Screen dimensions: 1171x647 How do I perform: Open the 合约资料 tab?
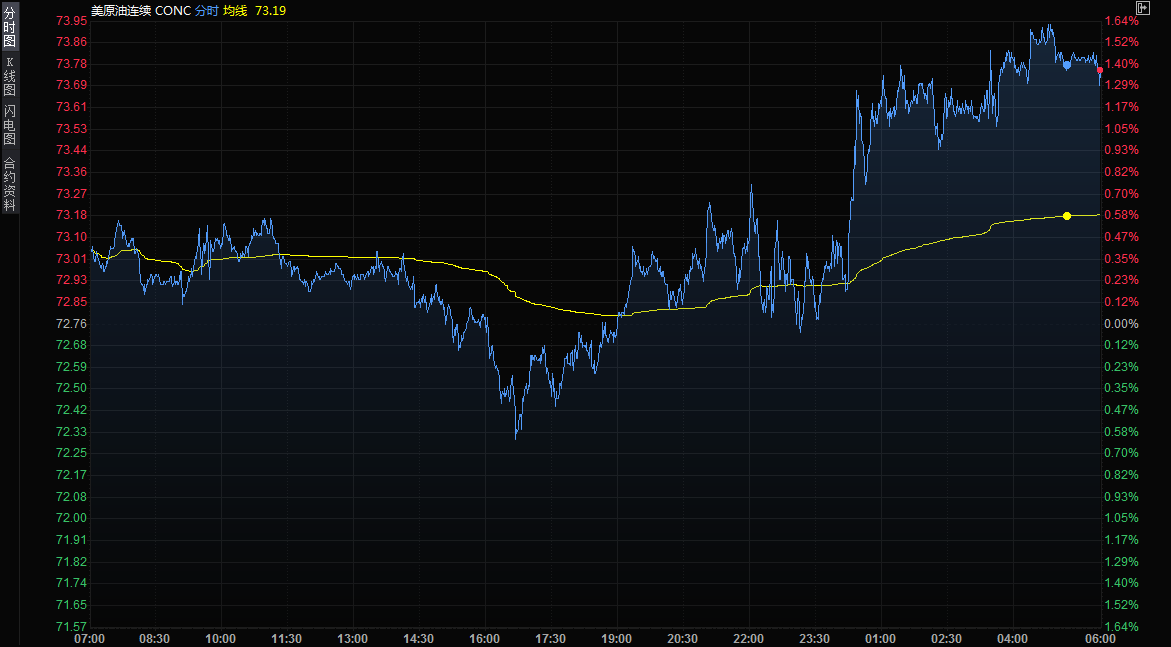pos(9,184)
